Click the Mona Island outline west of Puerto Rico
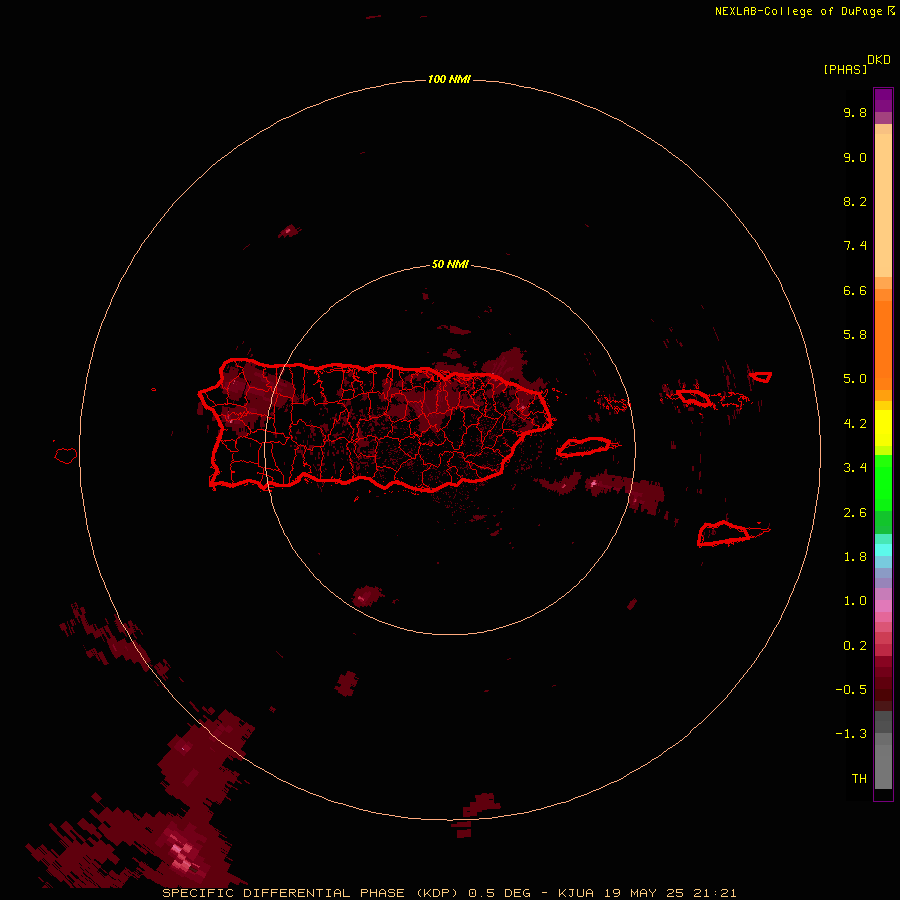Image resolution: width=900 pixels, height=900 pixels. [x=66, y=456]
